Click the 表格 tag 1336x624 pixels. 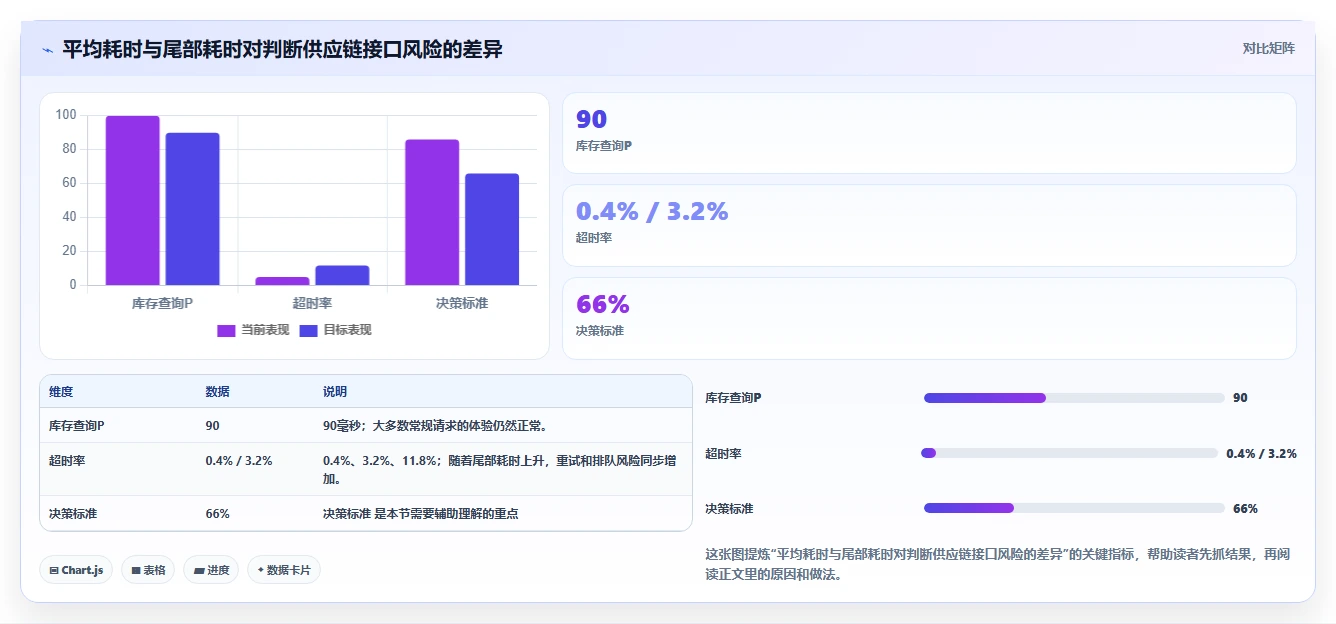pos(148,570)
